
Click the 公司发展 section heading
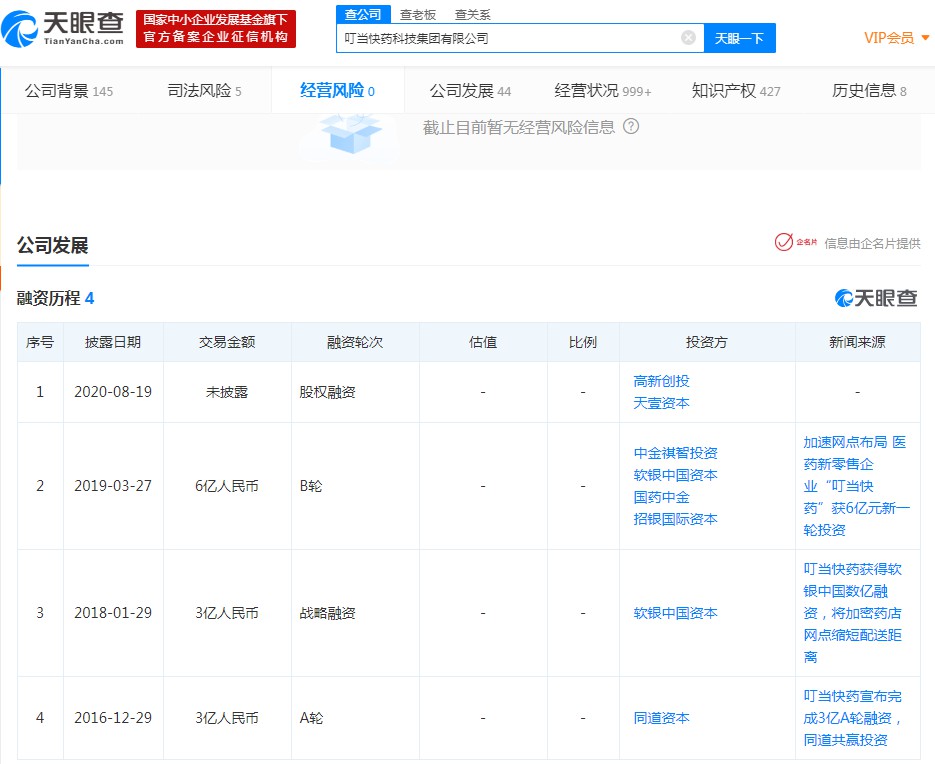coord(52,245)
